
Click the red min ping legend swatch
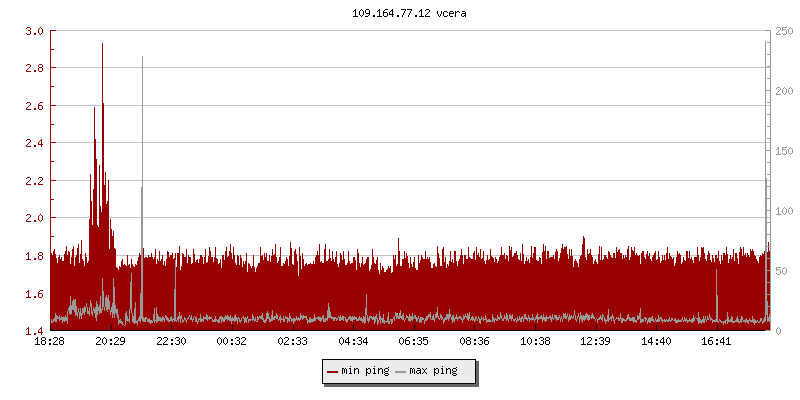pyautogui.click(x=332, y=372)
